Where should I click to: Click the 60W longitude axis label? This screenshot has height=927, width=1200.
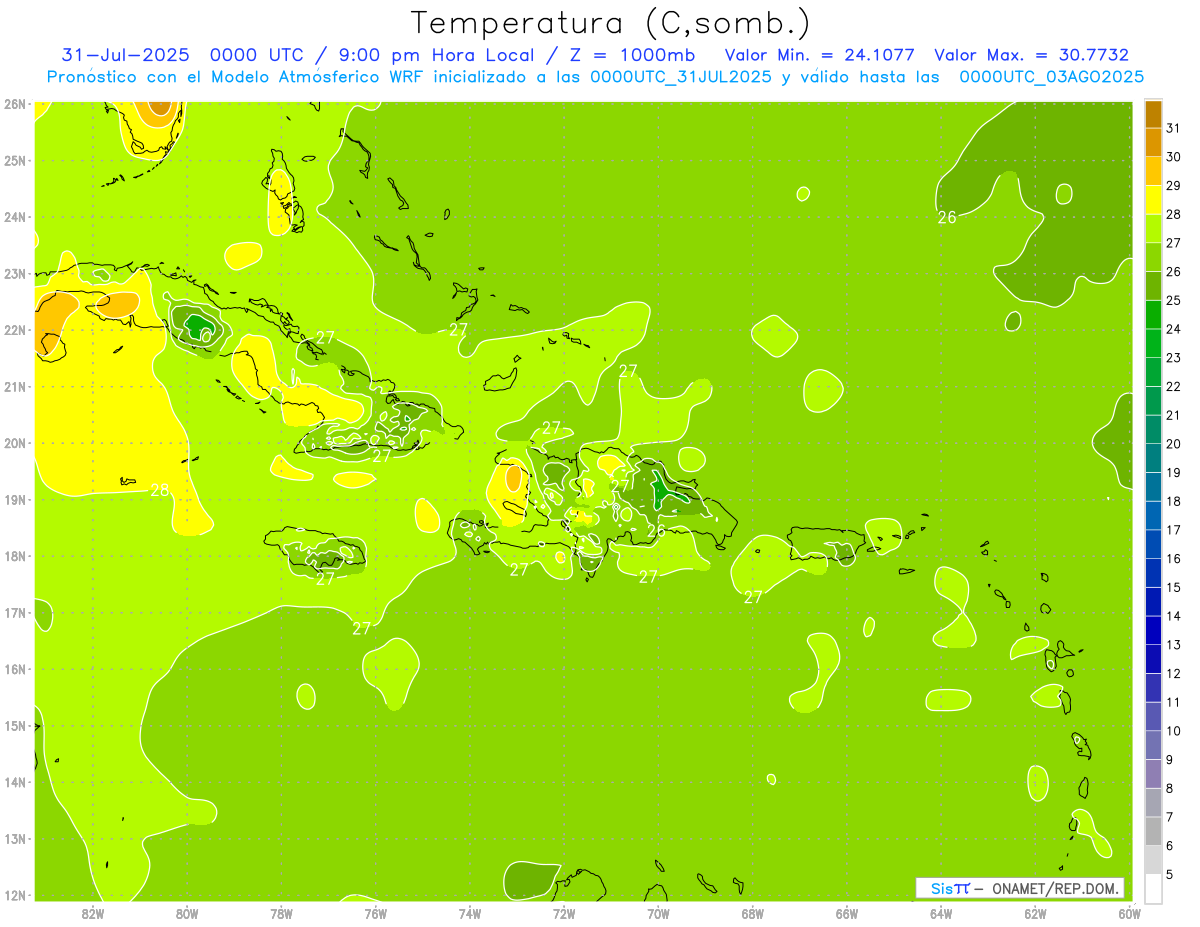(x=1130, y=914)
